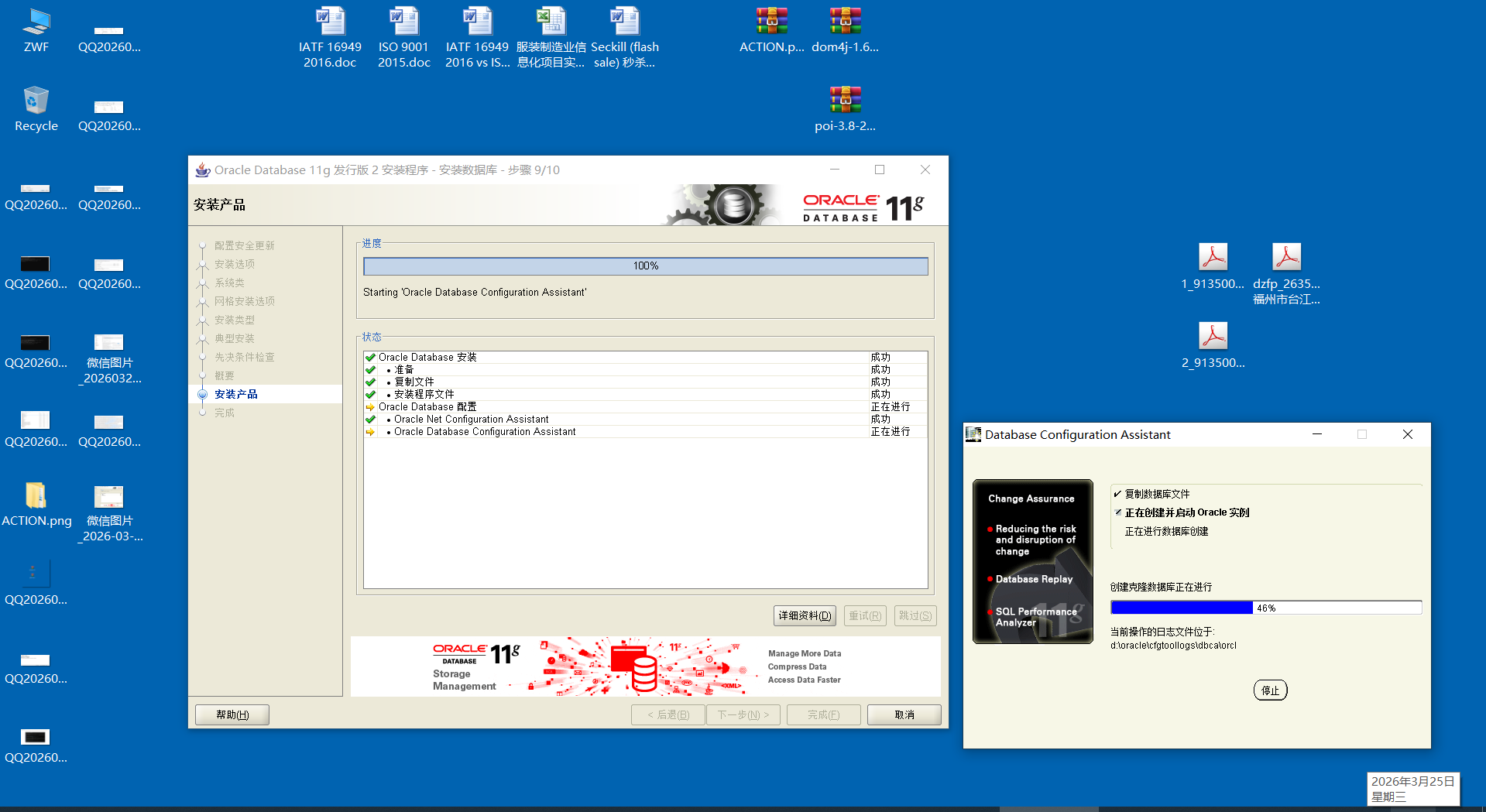Image resolution: width=1486 pixels, height=812 pixels.
Task: Click the DBCA 46% progress bar
Action: (1266, 608)
